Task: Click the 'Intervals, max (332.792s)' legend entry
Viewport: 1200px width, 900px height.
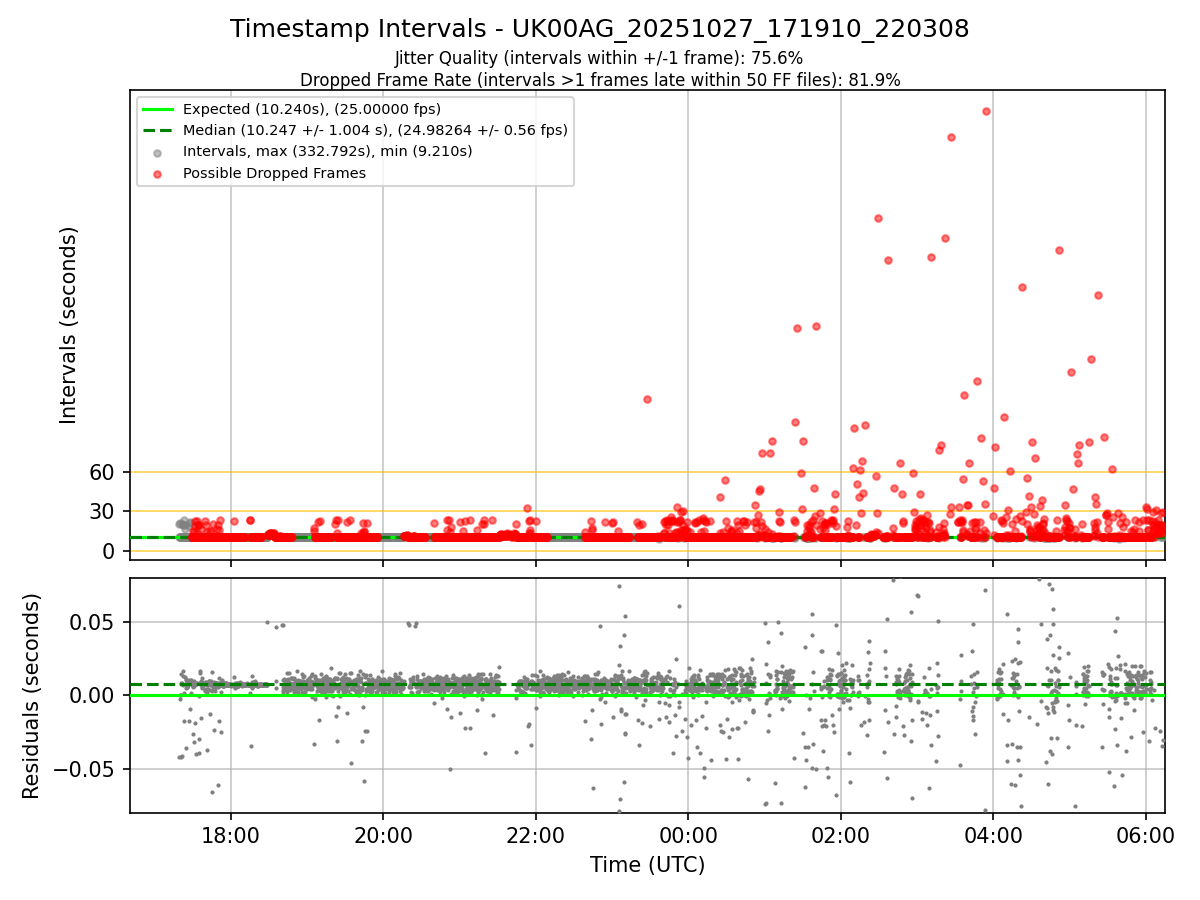Action: pos(328,152)
